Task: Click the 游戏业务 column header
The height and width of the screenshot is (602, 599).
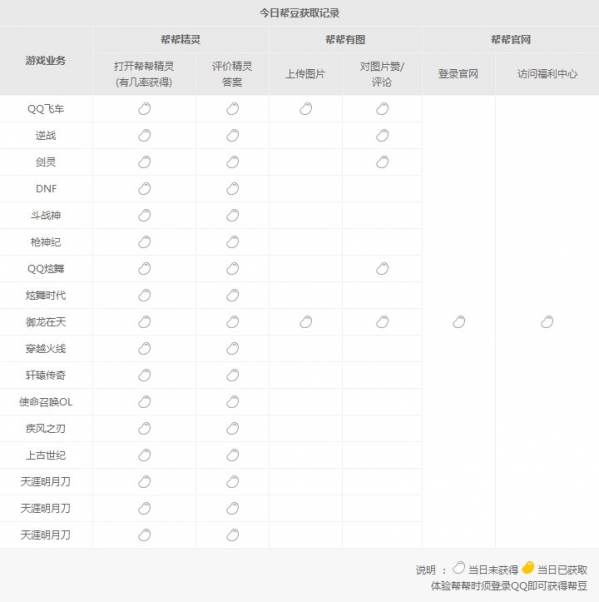Action: point(46,60)
